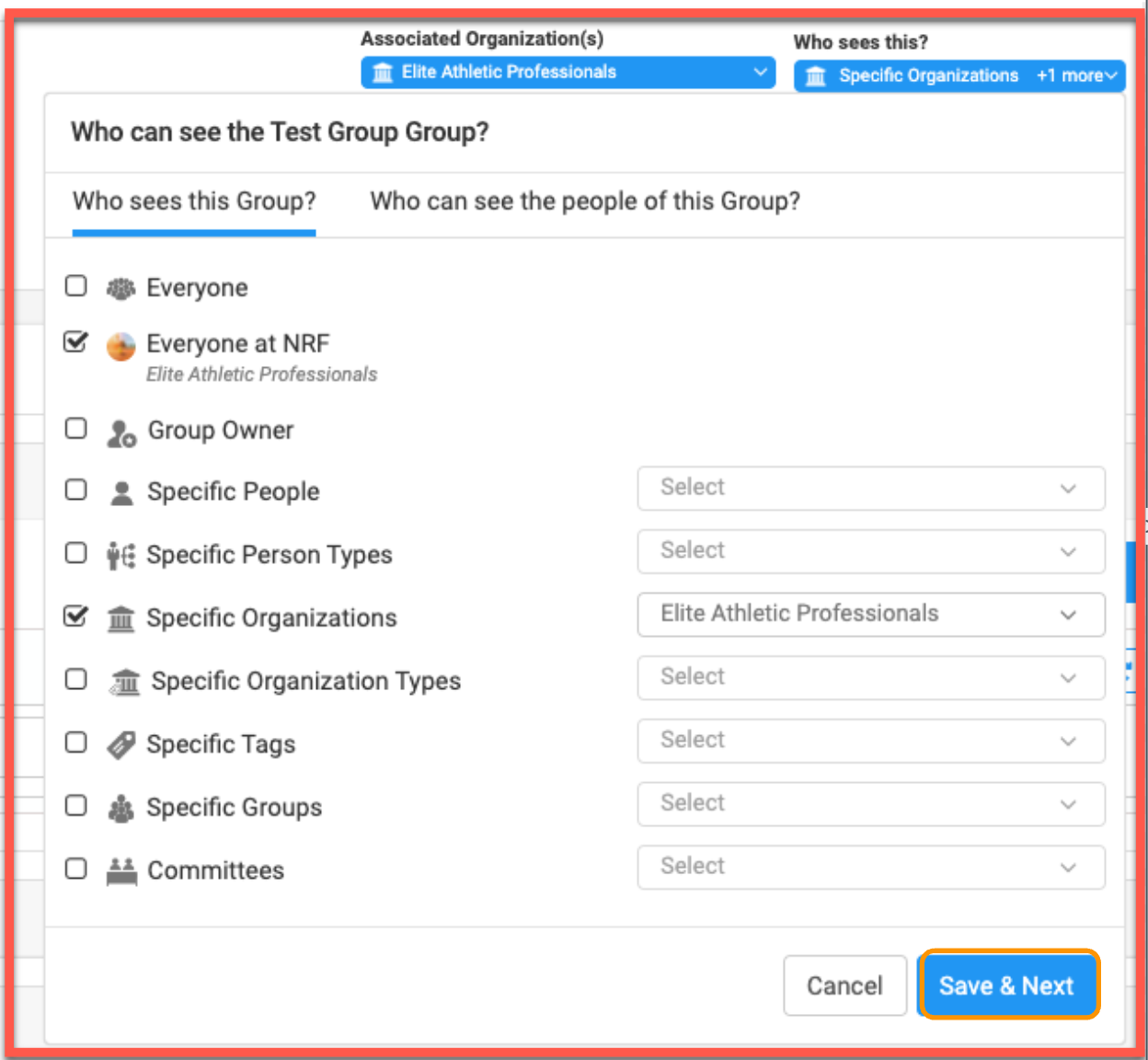
Task: Click the Specific Organization Types building icon
Action: tap(124, 682)
